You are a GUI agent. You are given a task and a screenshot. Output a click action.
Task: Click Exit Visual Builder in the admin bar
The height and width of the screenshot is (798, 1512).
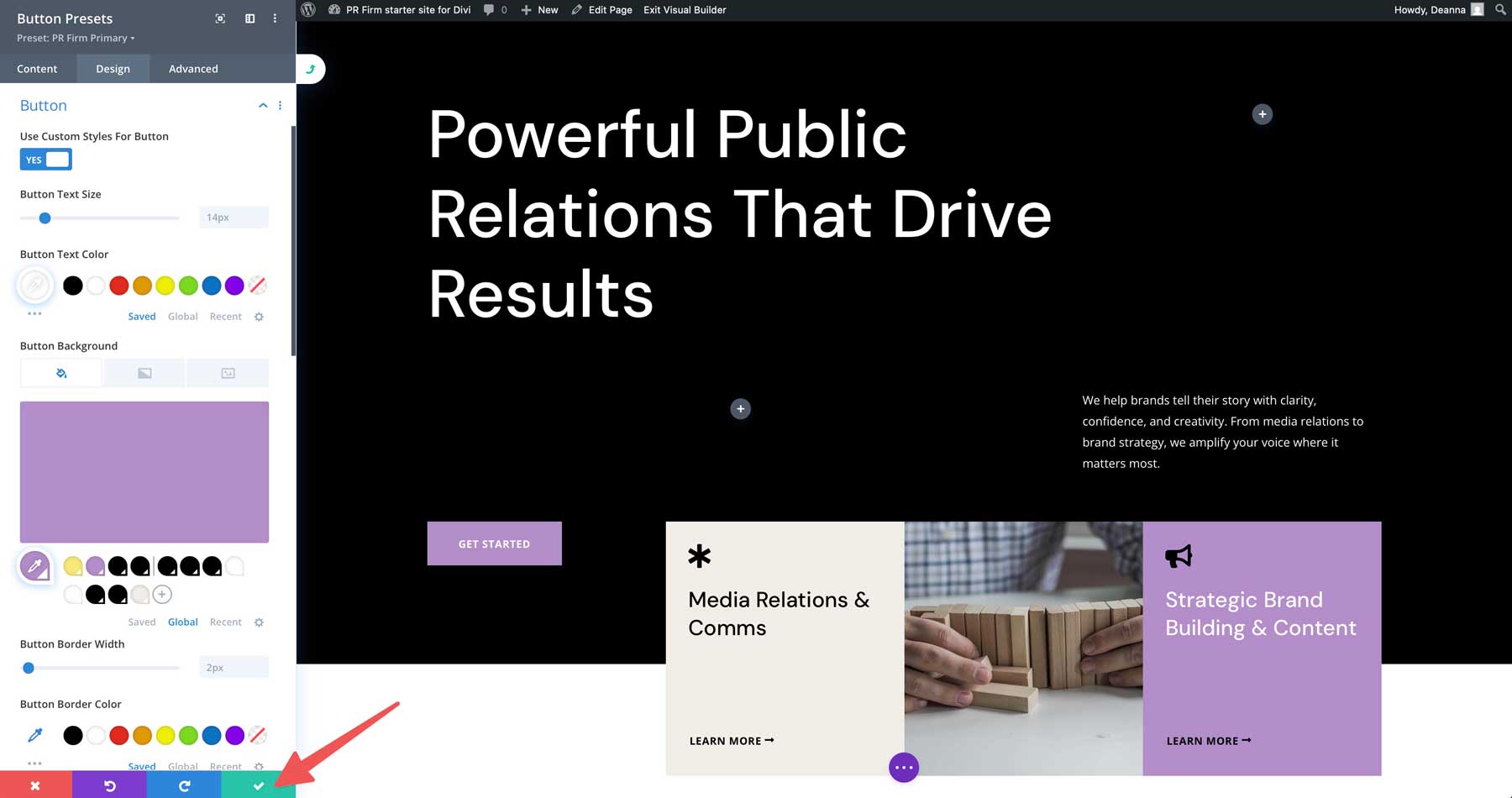[x=684, y=10]
